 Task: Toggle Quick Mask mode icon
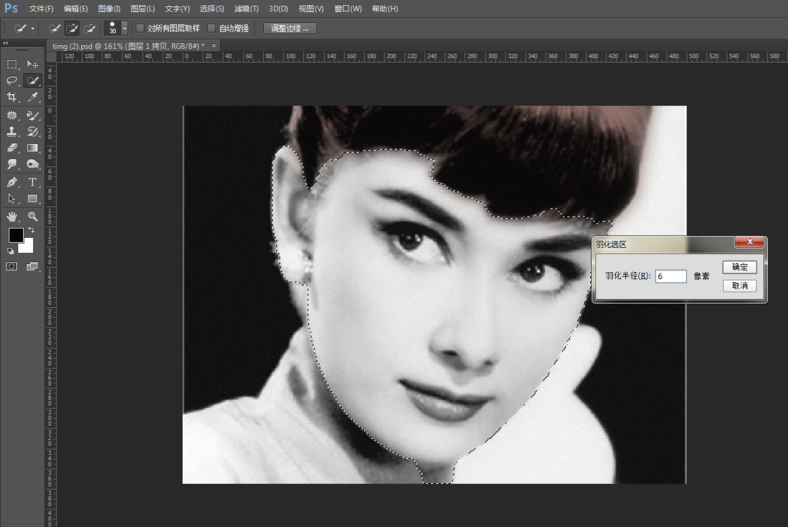pos(12,267)
